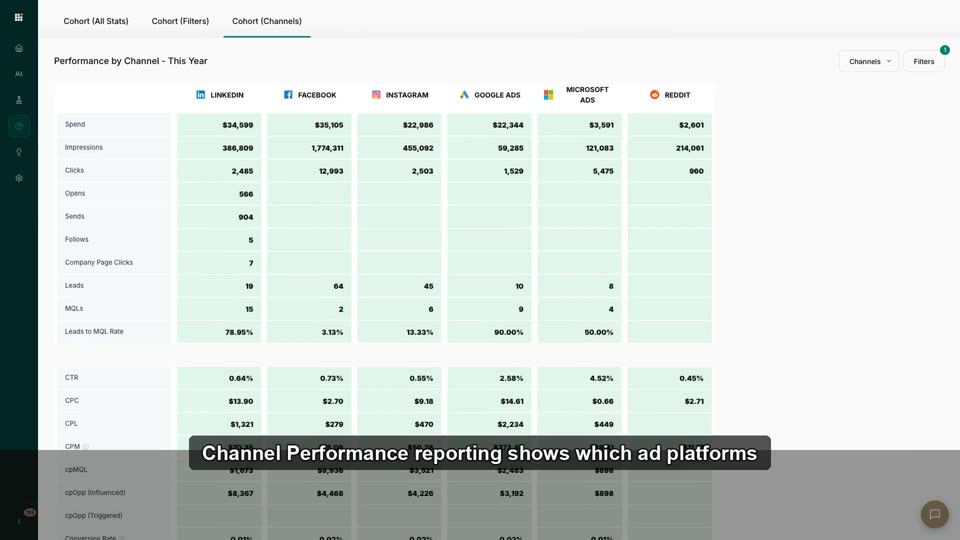The height and width of the screenshot is (540, 960).
Task: Click the LinkedIn column header icon
Action: tap(201, 94)
